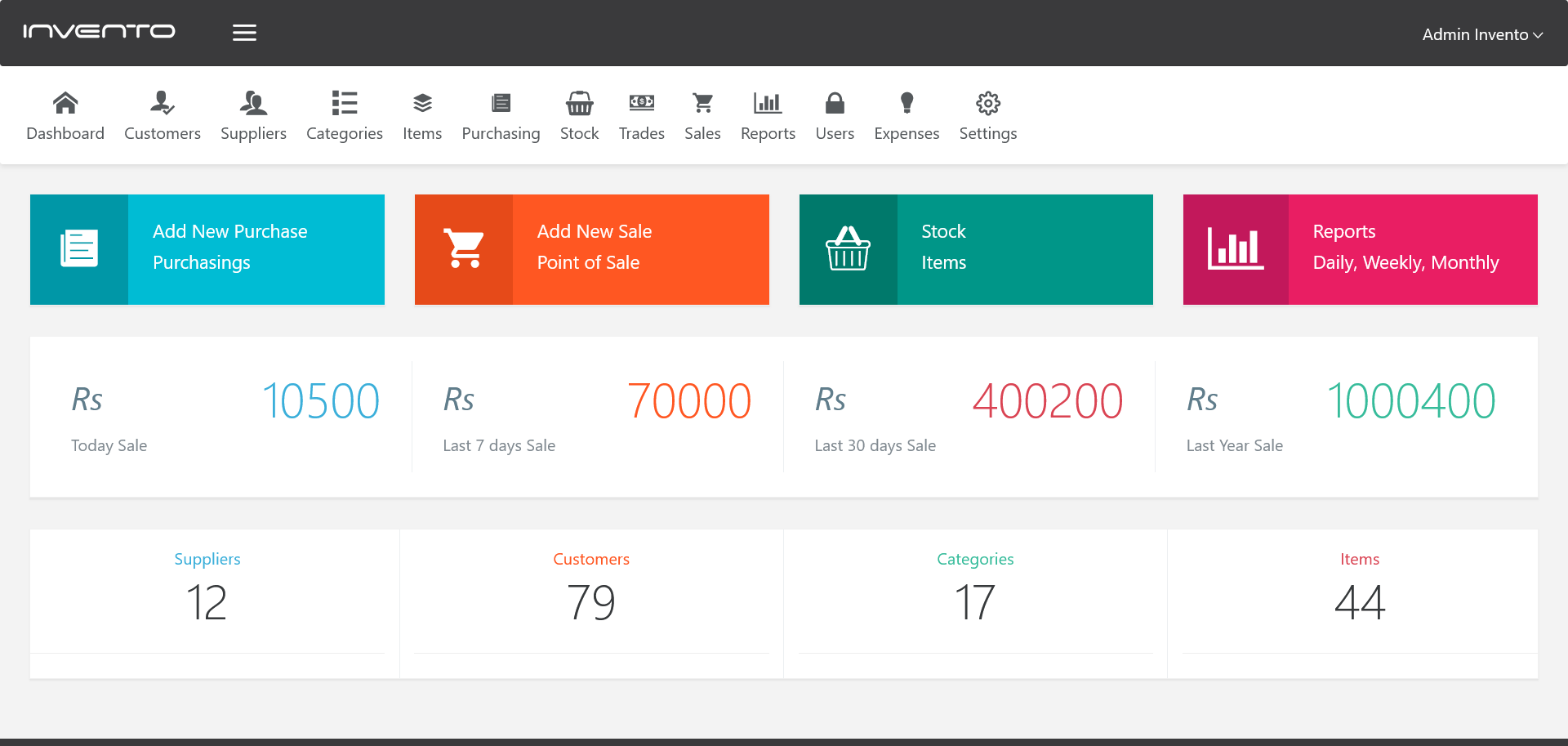Open the Sales cart icon
The width and height of the screenshot is (1568, 746).
(x=702, y=103)
